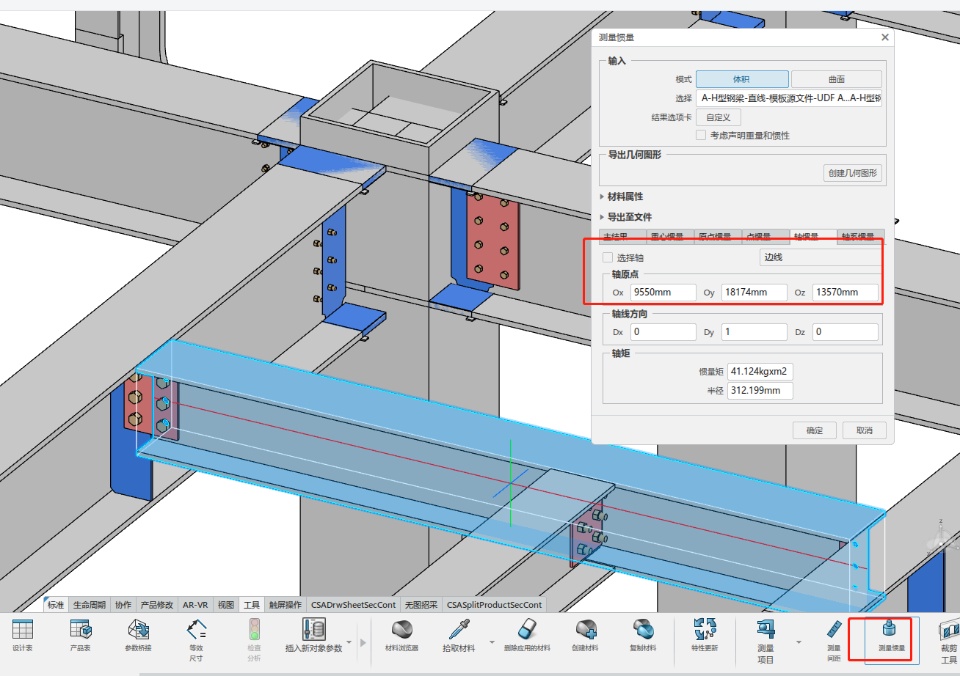This screenshot has width=960, height=676.
Task: Open the 视图 ribbon tab
Action: 226,604
